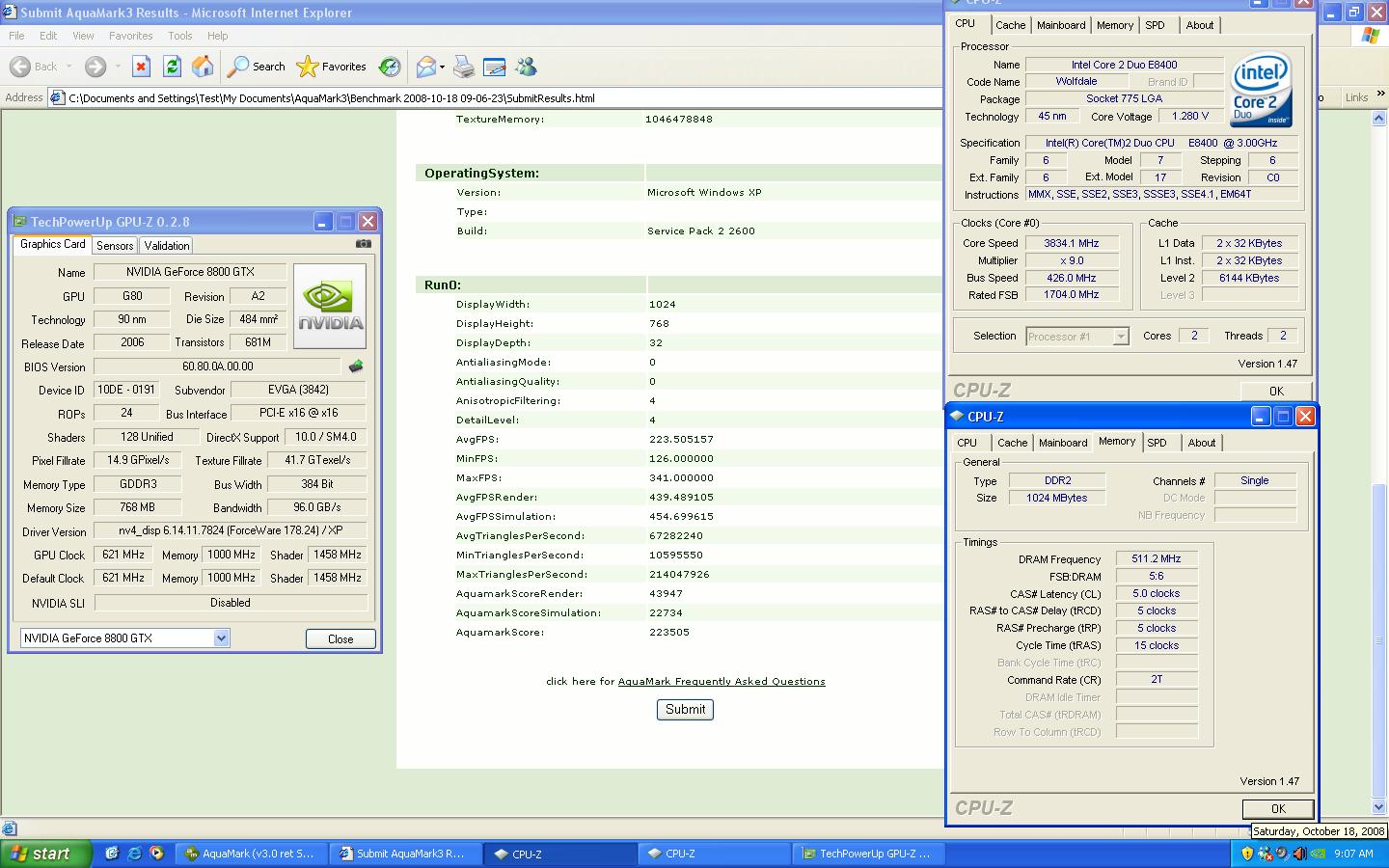Click the Submit button on AquaMark page
This screenshot has height=868, width=1389.
pyautogui.click(x=685, y=709)
